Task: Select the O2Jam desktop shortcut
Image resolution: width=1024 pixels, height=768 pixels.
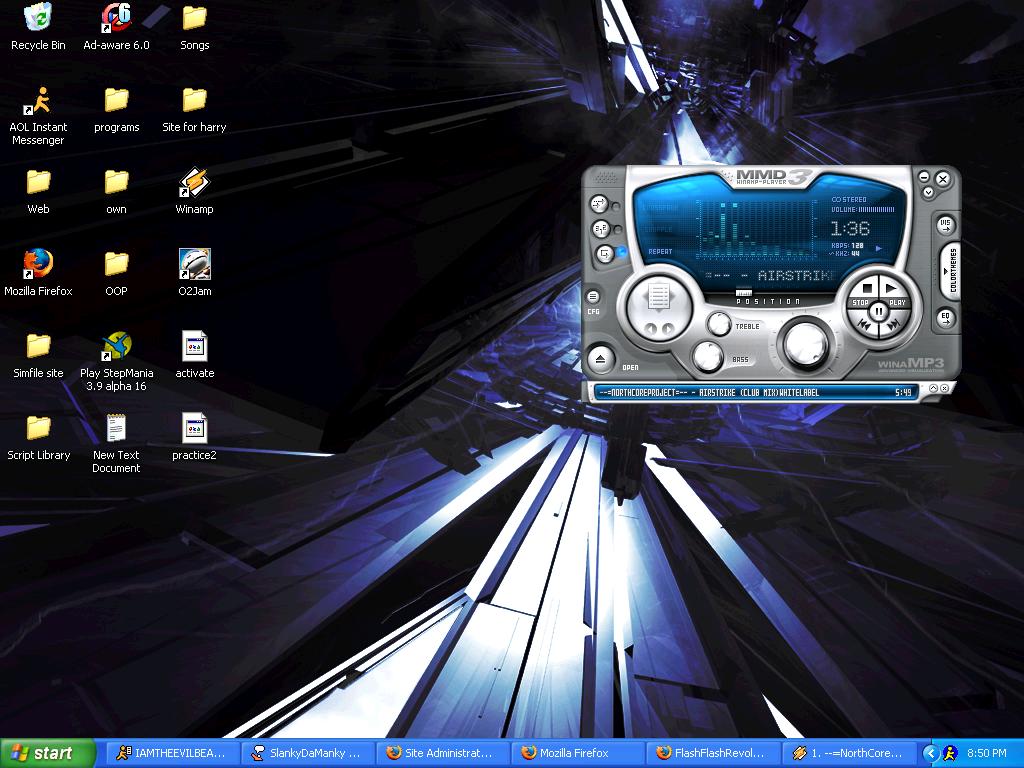Action: 195,272
